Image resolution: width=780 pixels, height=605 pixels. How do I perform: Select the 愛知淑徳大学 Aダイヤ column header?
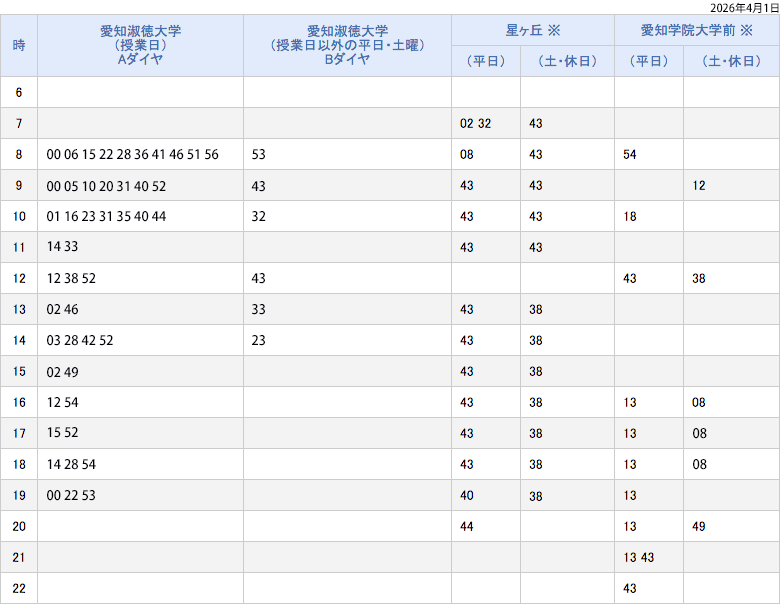coord(140,46)
